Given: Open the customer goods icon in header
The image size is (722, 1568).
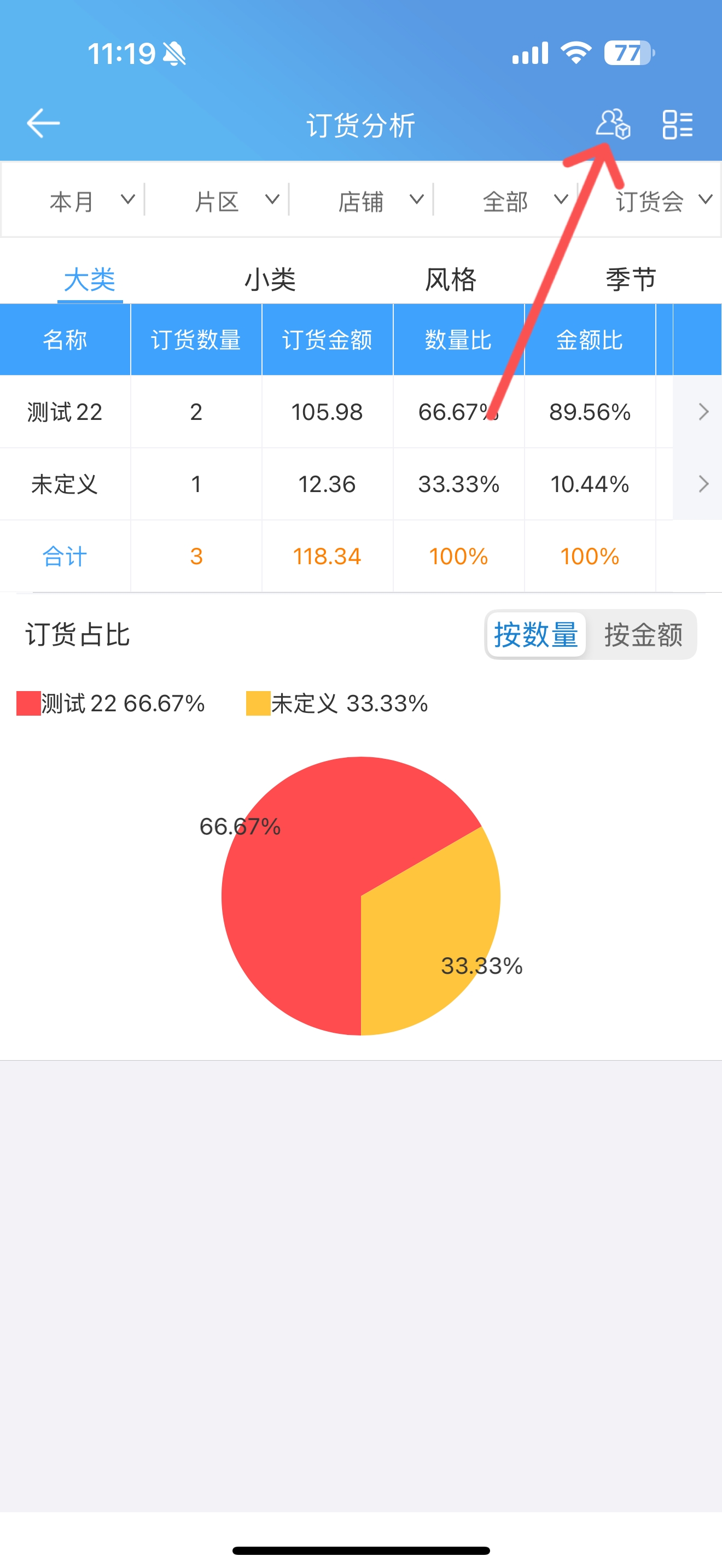Looking at the screenshot, I should pyautogui.click(x=613, y=124).
